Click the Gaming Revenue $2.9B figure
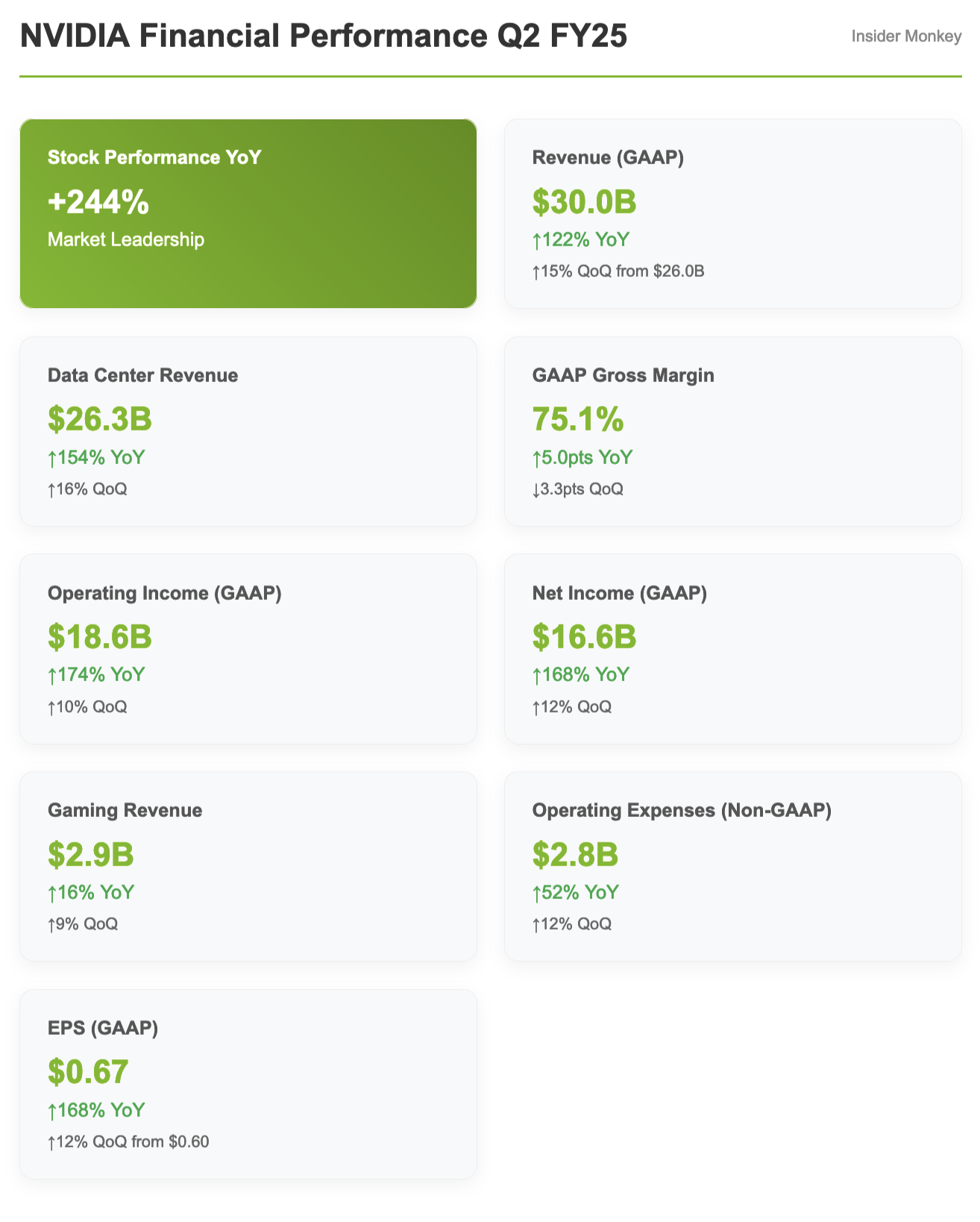The width and height of the screenshot is (980, 1222). coord(91,854)
